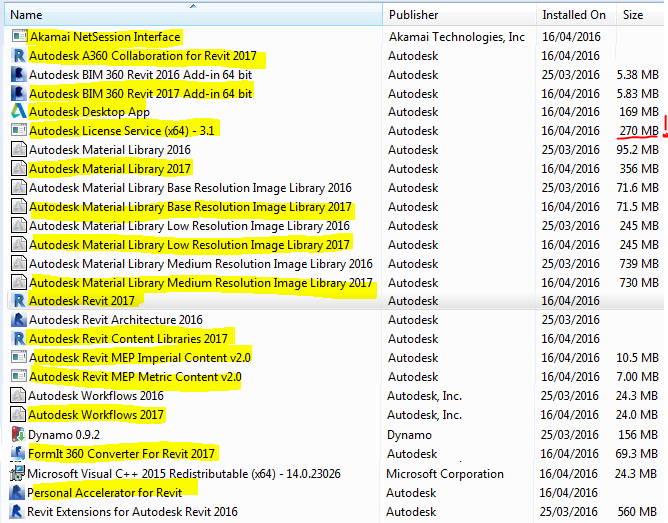Select Autodesk Revit MEP Imperial Content v2.0
The image size is (668, 523).
(x=140, y=358)
